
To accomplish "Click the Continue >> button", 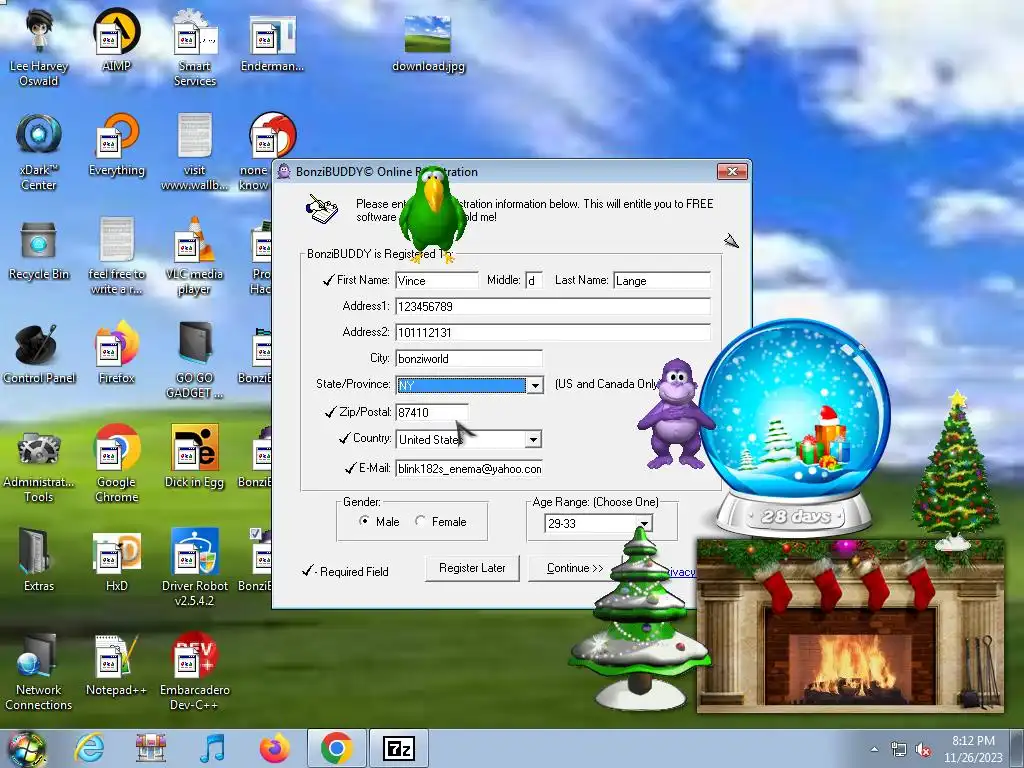I will [575, 568].
